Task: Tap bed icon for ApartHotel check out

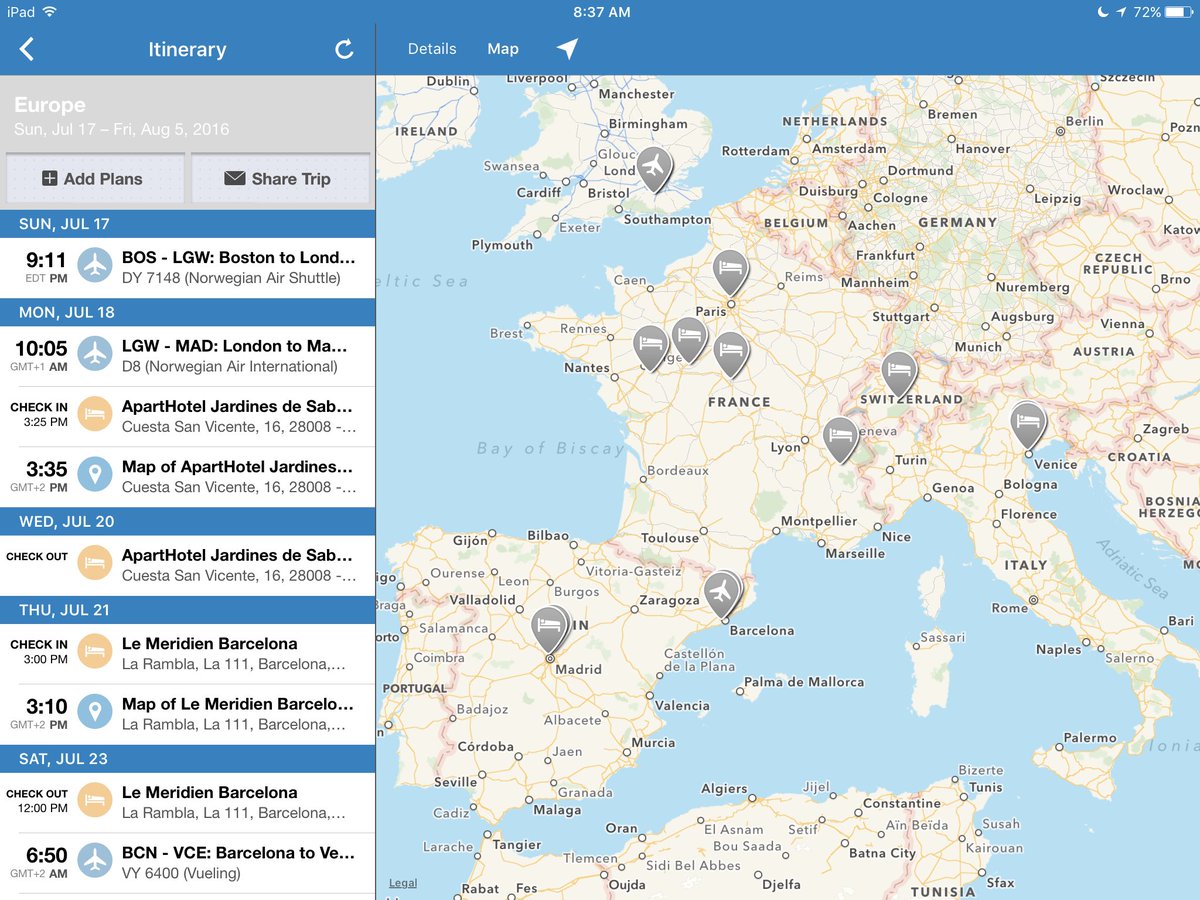Action: click(x=95, y=564)
